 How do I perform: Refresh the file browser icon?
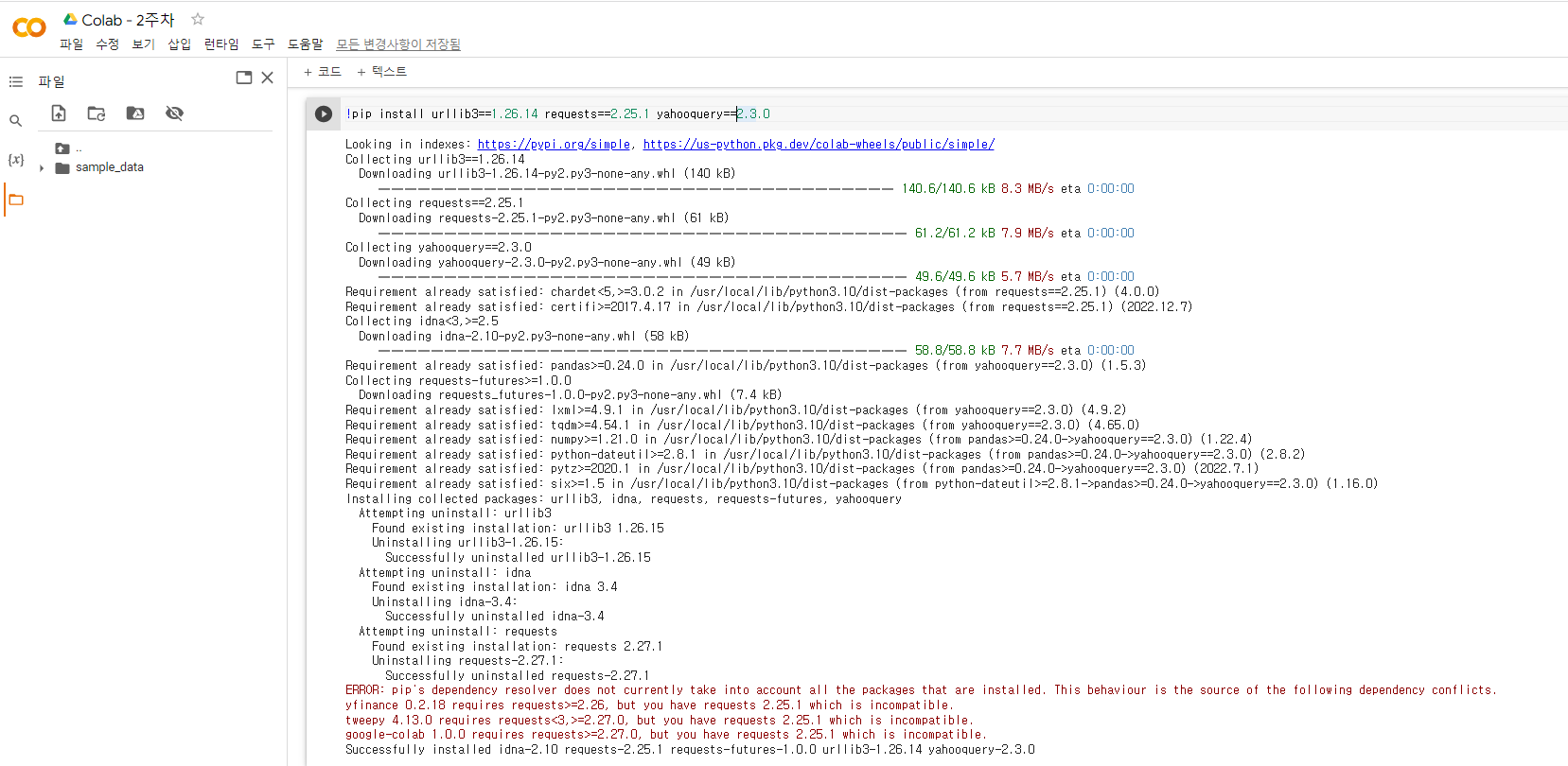[x=97, y=113]
